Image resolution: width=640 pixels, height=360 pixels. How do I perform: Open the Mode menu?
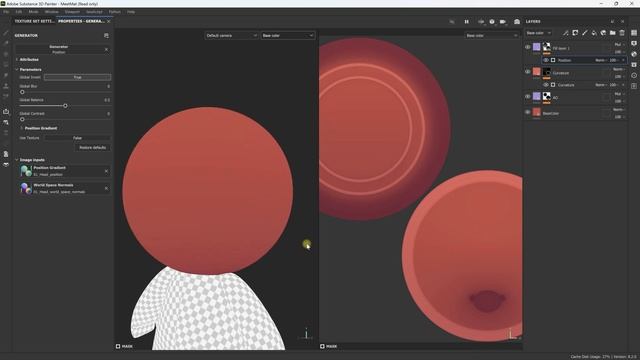pyautogui.click(x=33, y=12)
